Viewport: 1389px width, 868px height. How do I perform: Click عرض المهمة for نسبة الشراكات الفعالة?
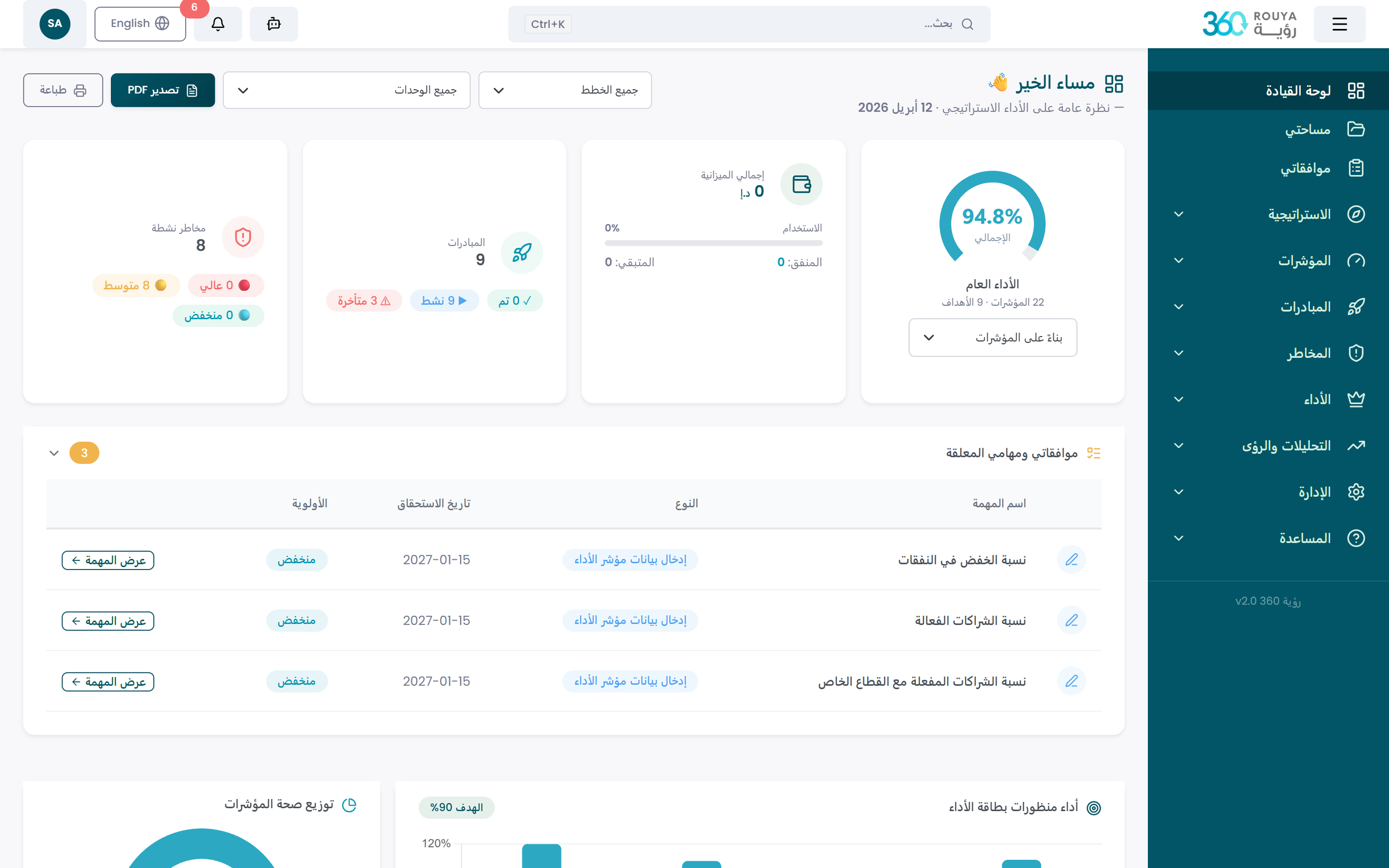107,621
